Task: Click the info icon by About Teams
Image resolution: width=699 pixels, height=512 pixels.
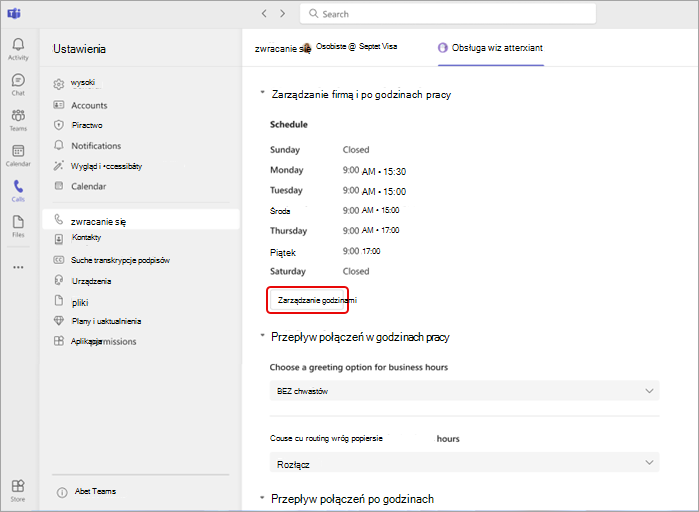Action: (62, 492)
